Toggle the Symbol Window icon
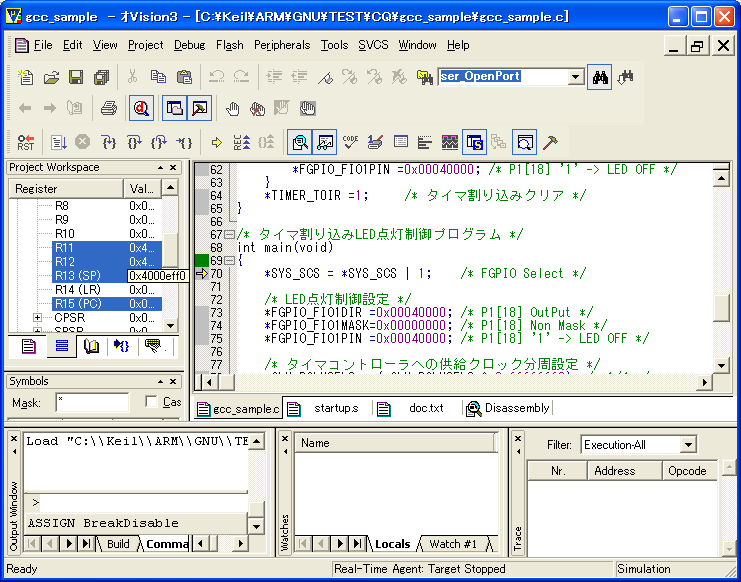This screenshot has height=582, width=741. pos(474,142)
